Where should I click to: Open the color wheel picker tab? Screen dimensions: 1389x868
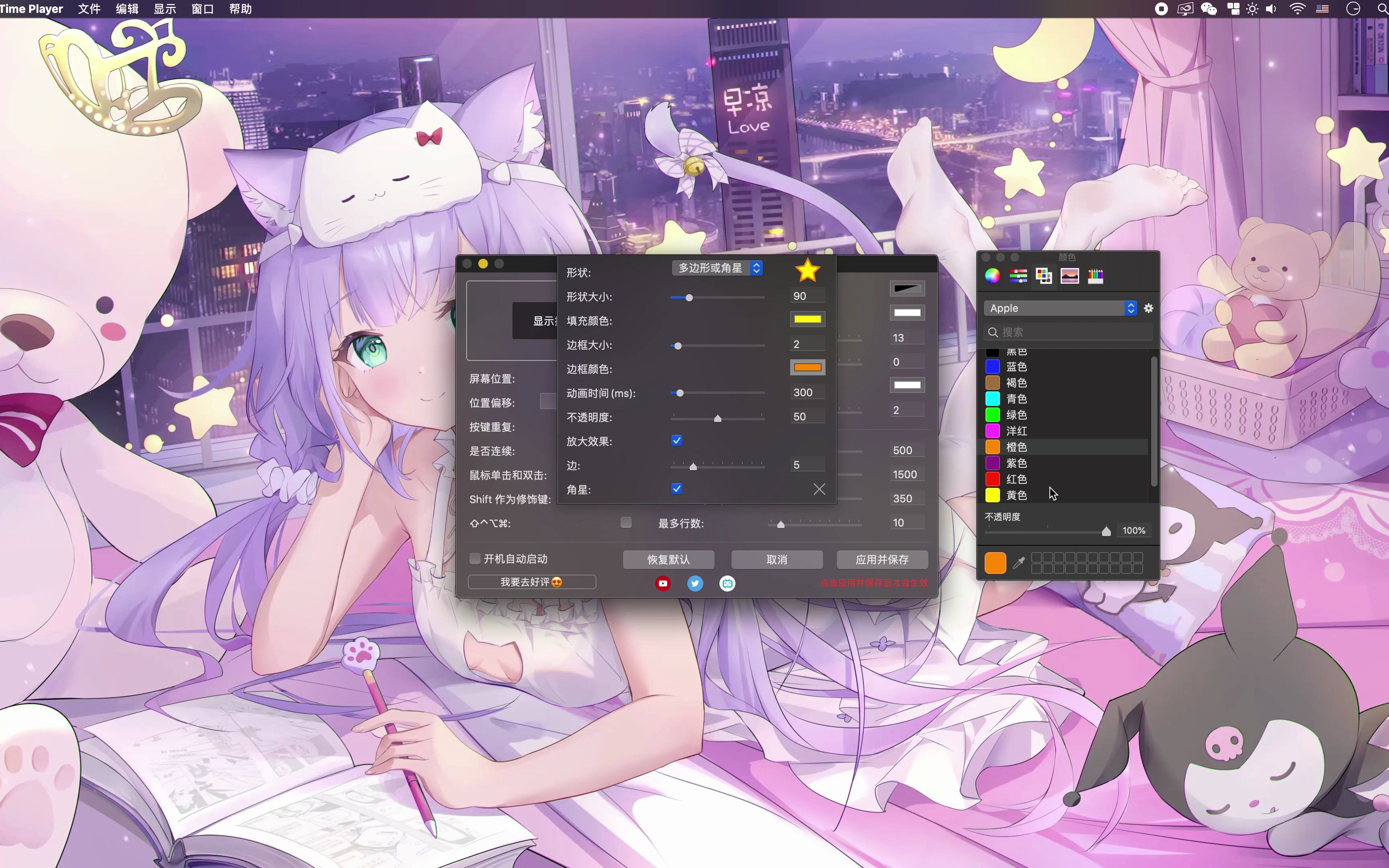992,276
